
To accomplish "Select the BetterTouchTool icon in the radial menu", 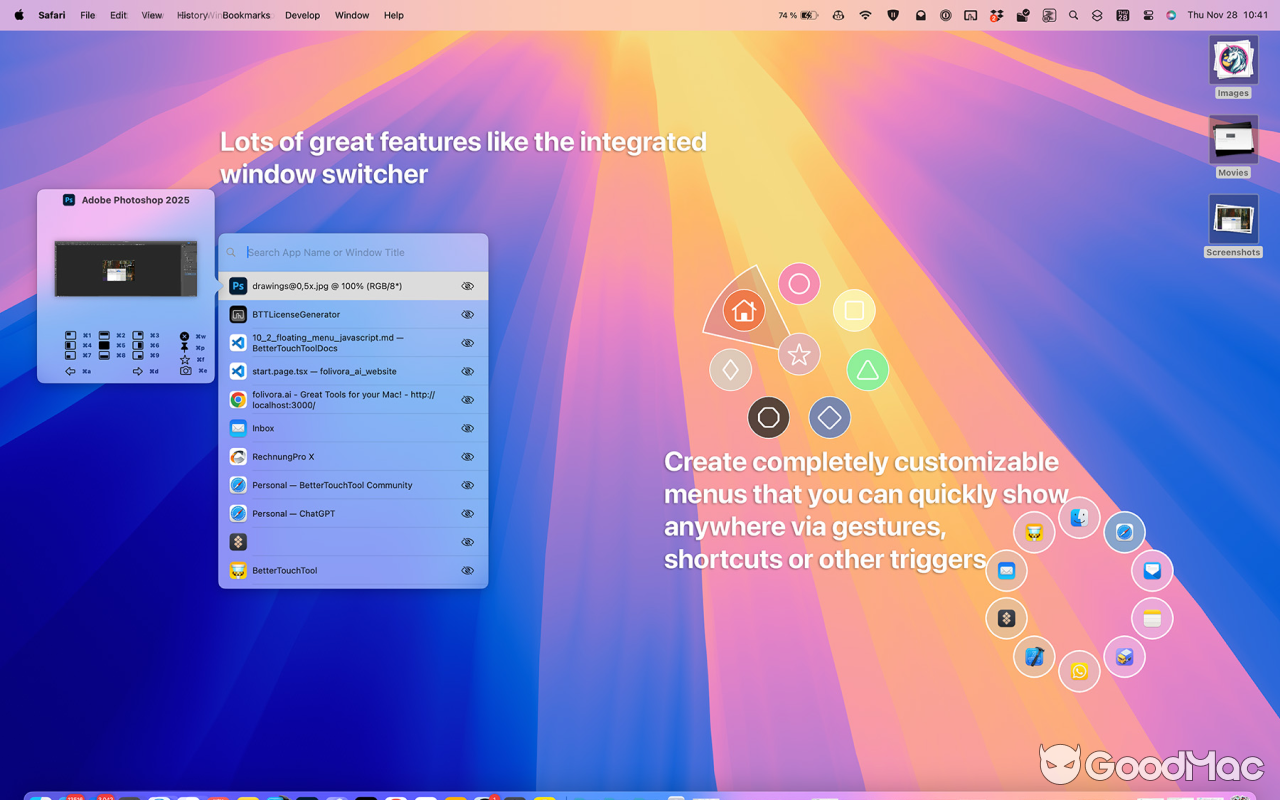I will (1034, 533).
